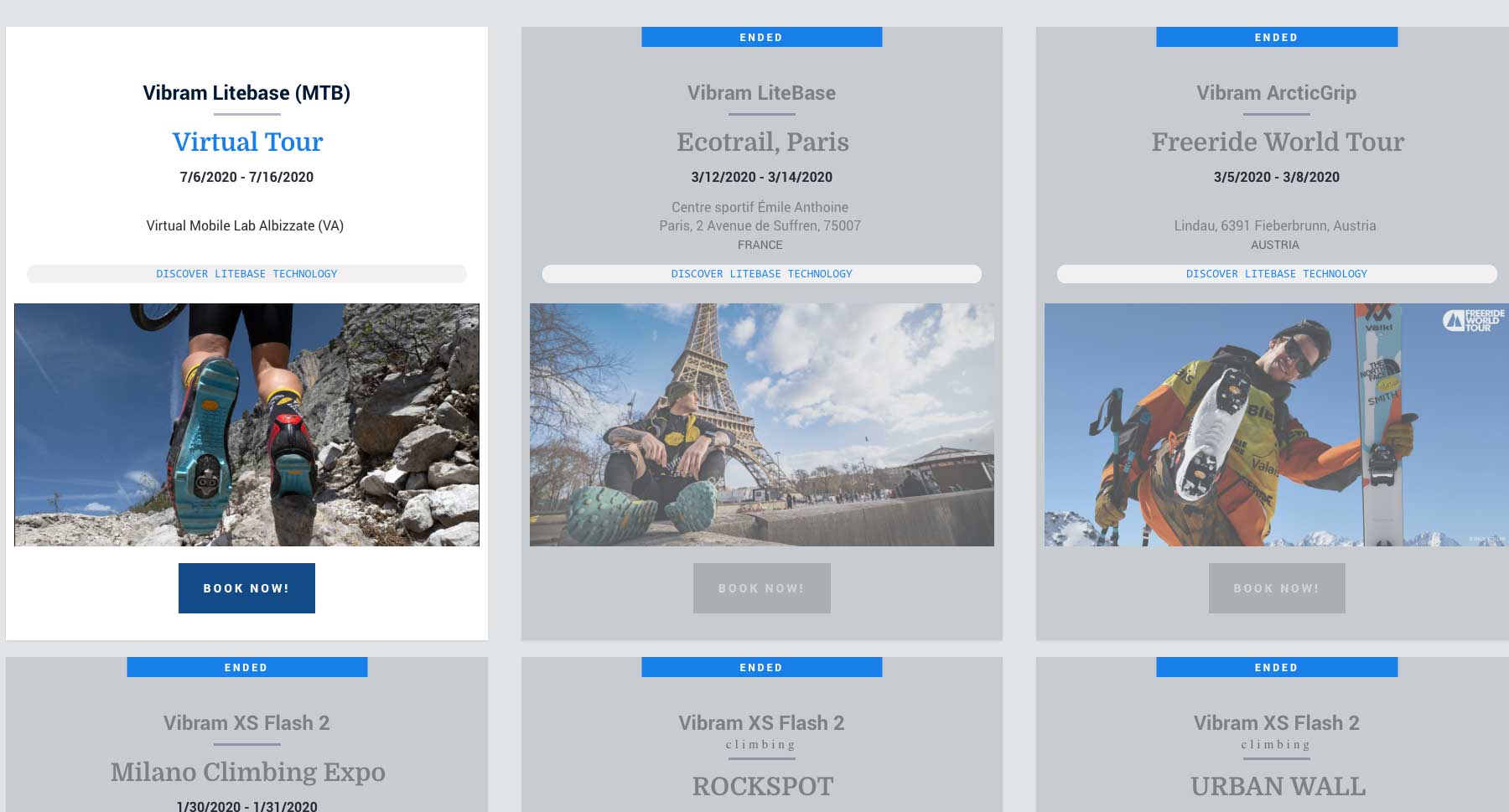
Task: Select Lindau, 6391 Fieberbrunn, Austria address
Action: (x=1275, y=225)
